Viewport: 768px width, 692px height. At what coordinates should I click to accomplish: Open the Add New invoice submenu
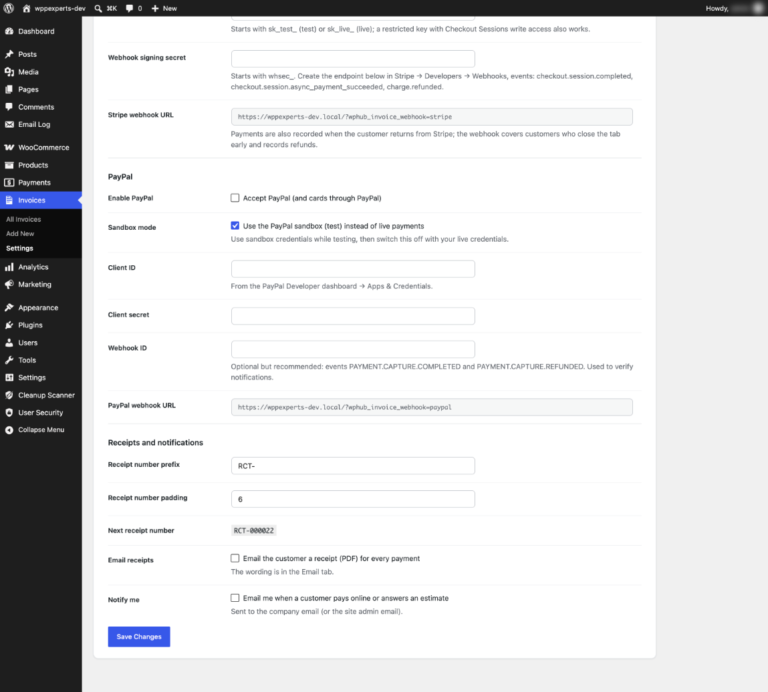click(x=20, y=234)
